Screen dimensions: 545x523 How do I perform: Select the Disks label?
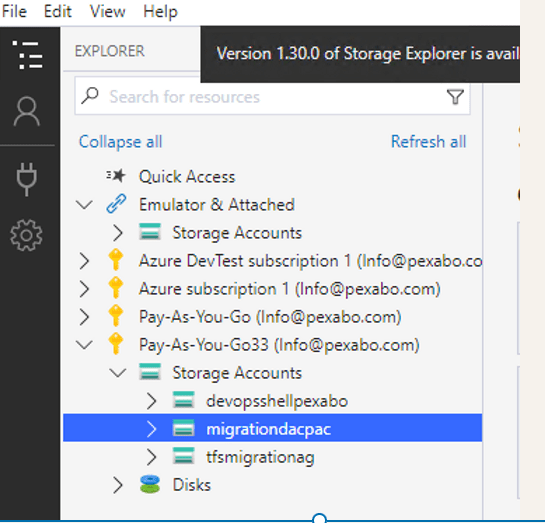(x=192, y=485)
